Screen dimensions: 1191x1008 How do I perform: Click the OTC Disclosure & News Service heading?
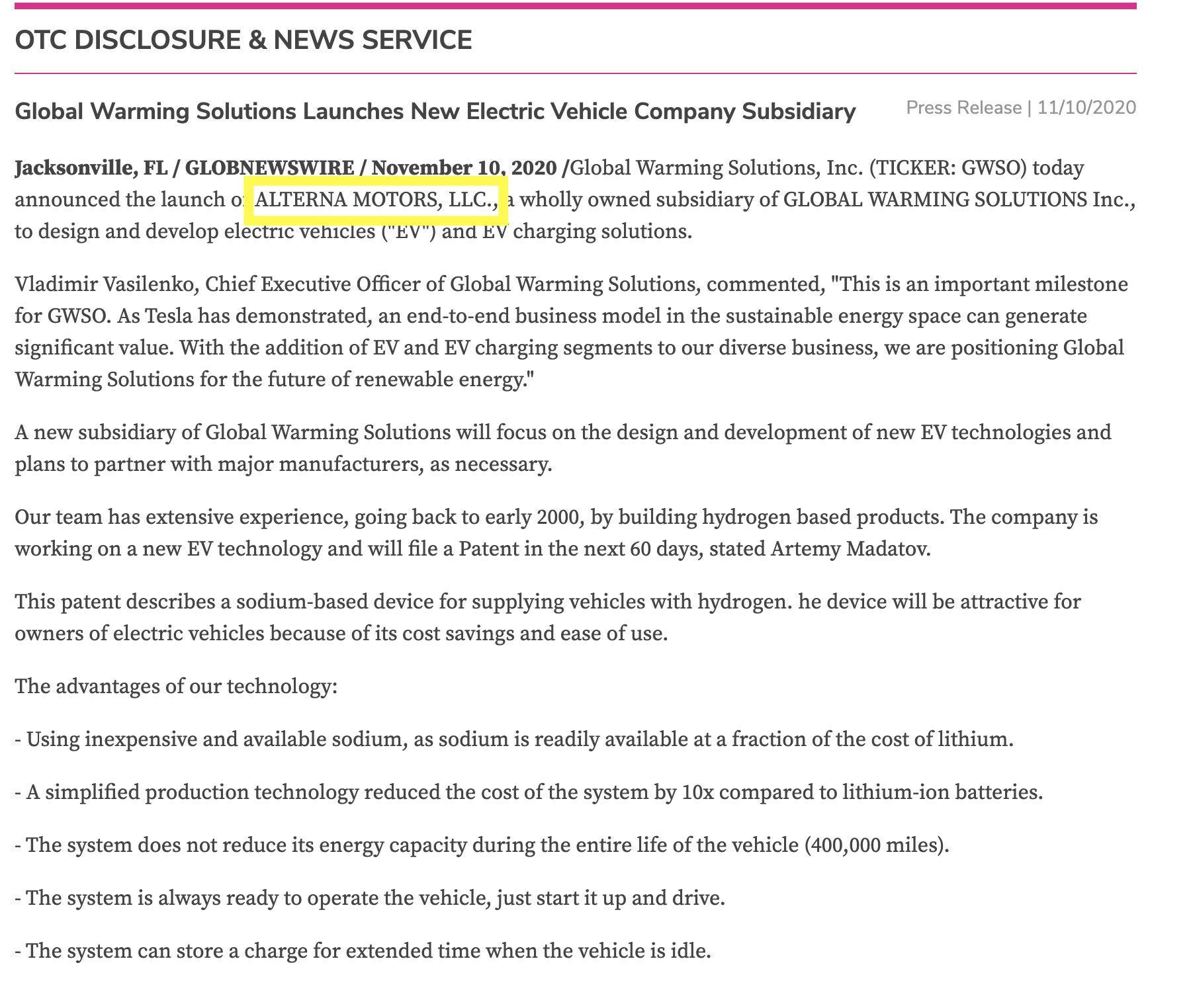(243, 40)
